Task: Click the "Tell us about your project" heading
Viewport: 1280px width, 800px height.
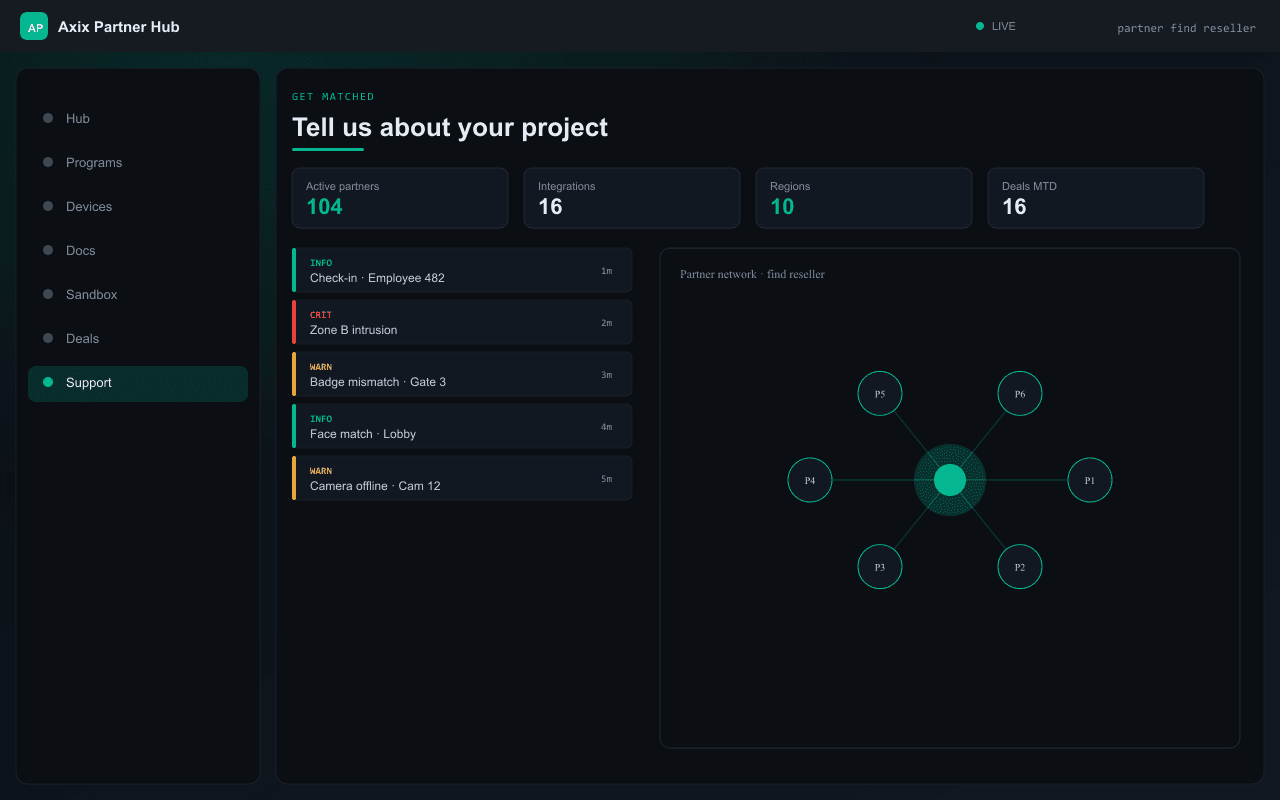Action: (x=450, y=128)
